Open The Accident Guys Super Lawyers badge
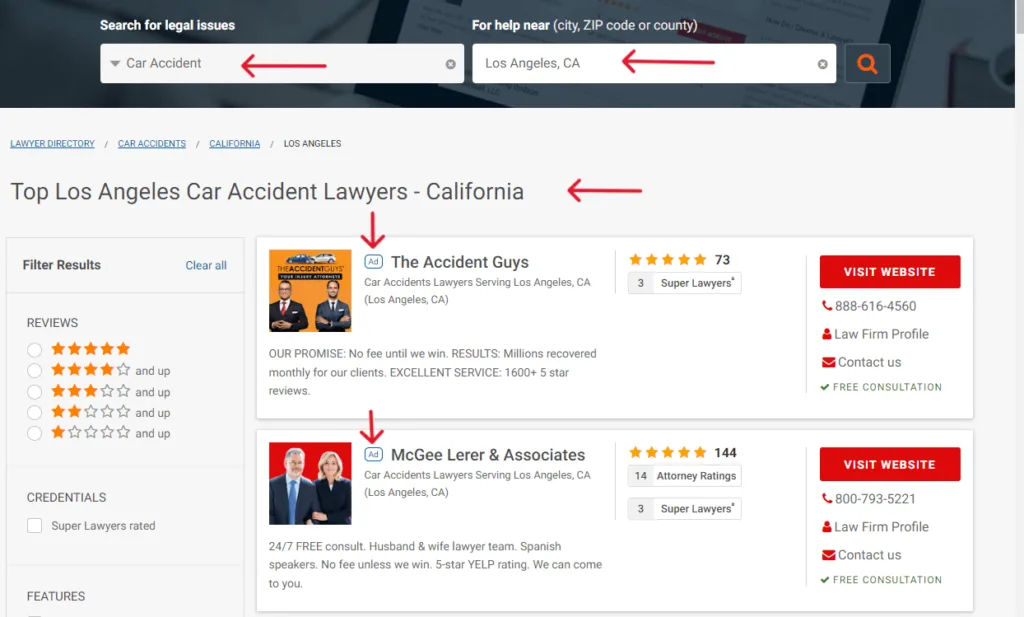1024x617 pixels. pyautogui.click(x=684, y=283)
